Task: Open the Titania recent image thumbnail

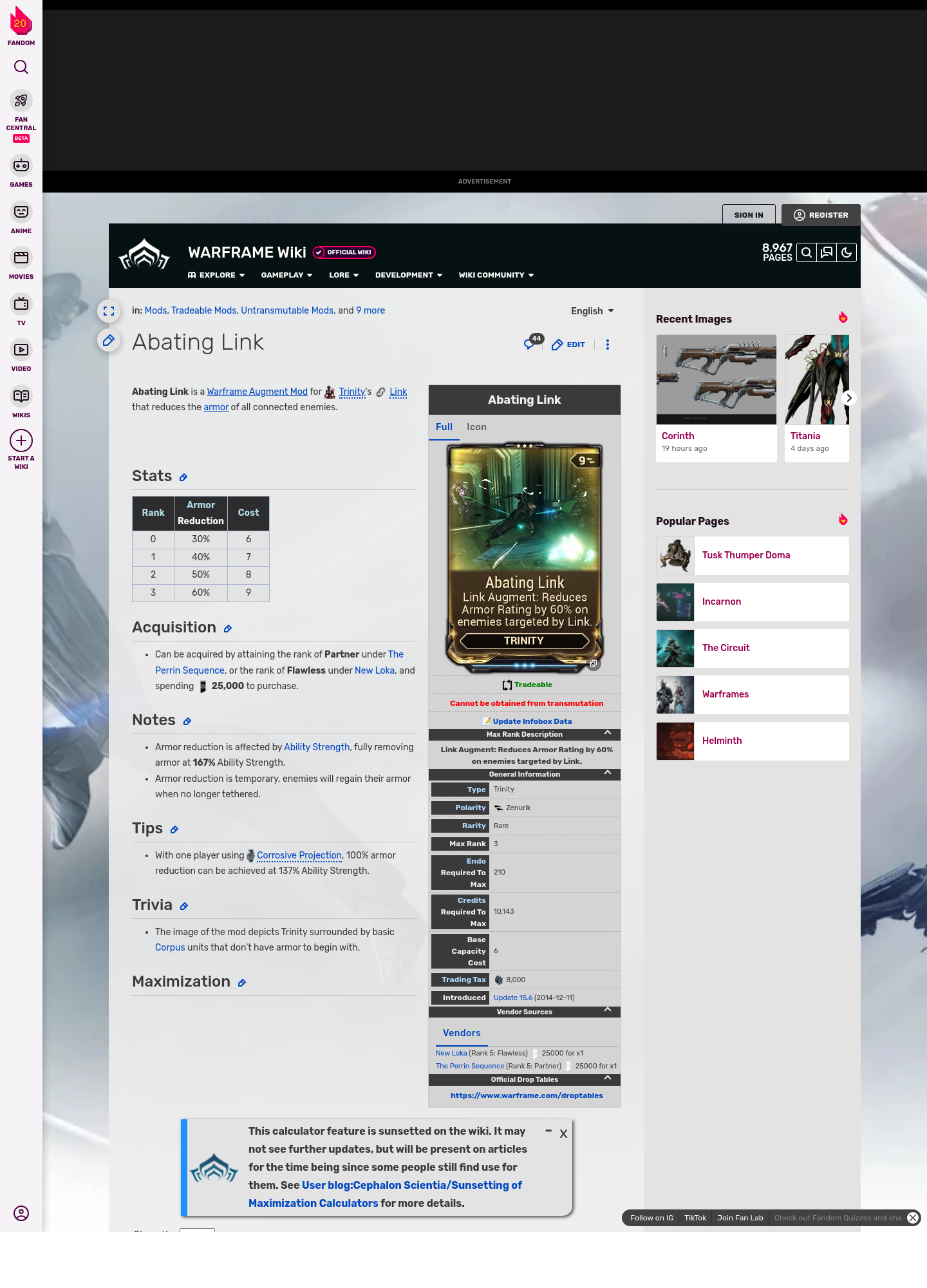Action: click(x=817, y=379)
